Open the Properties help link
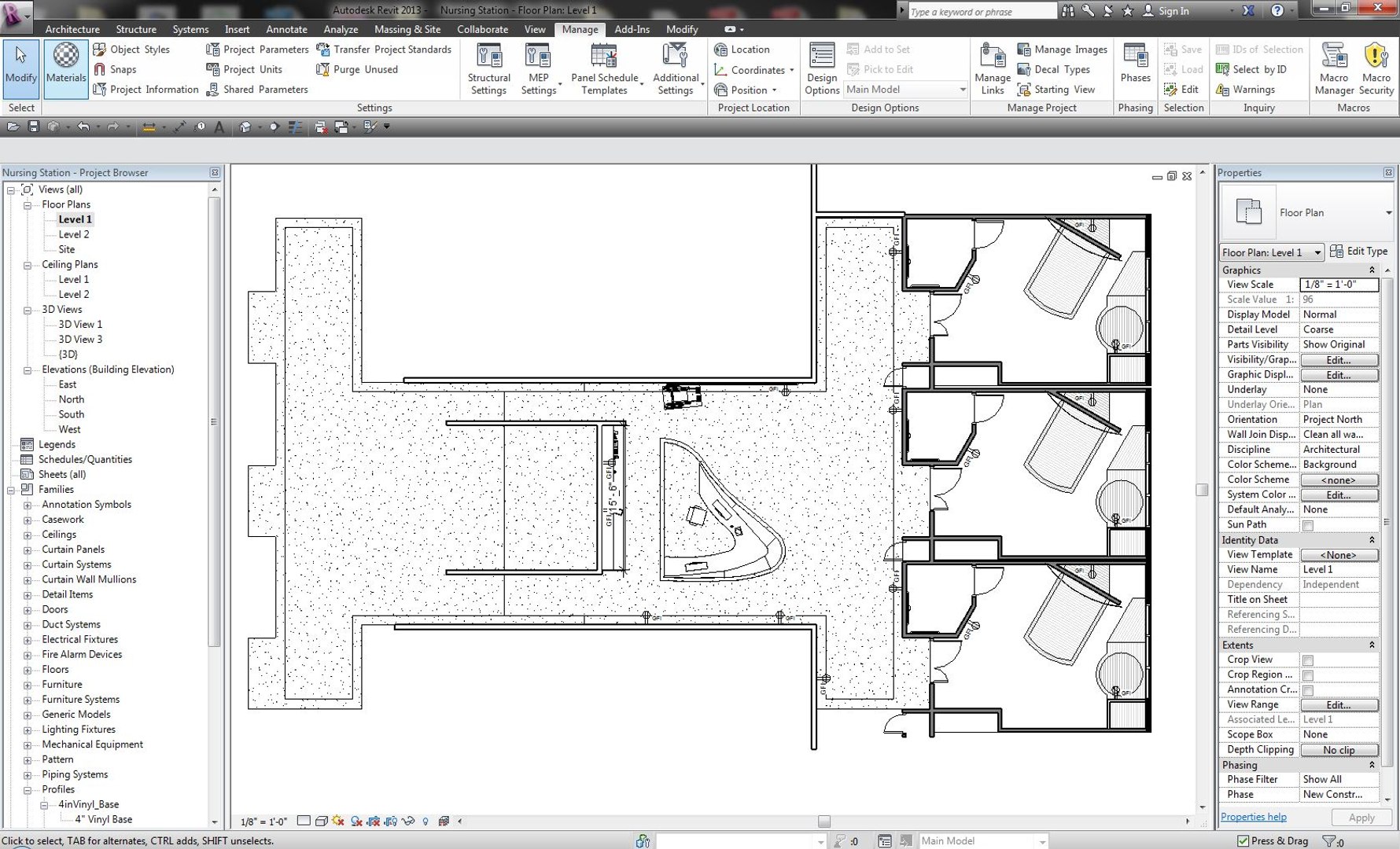 [x=1254, y=817]
